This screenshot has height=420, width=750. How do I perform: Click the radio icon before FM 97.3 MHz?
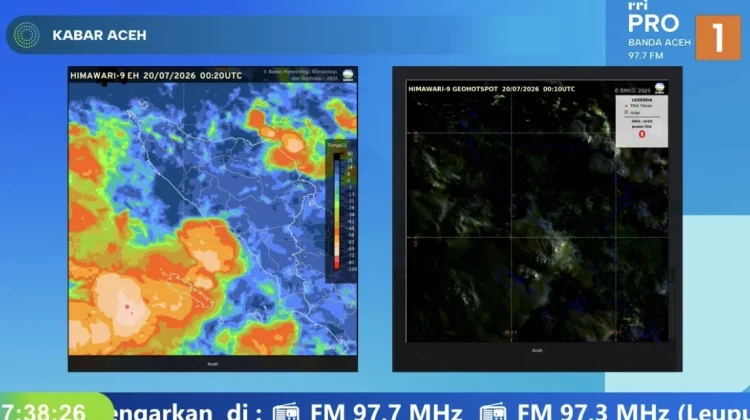[493, 413]
